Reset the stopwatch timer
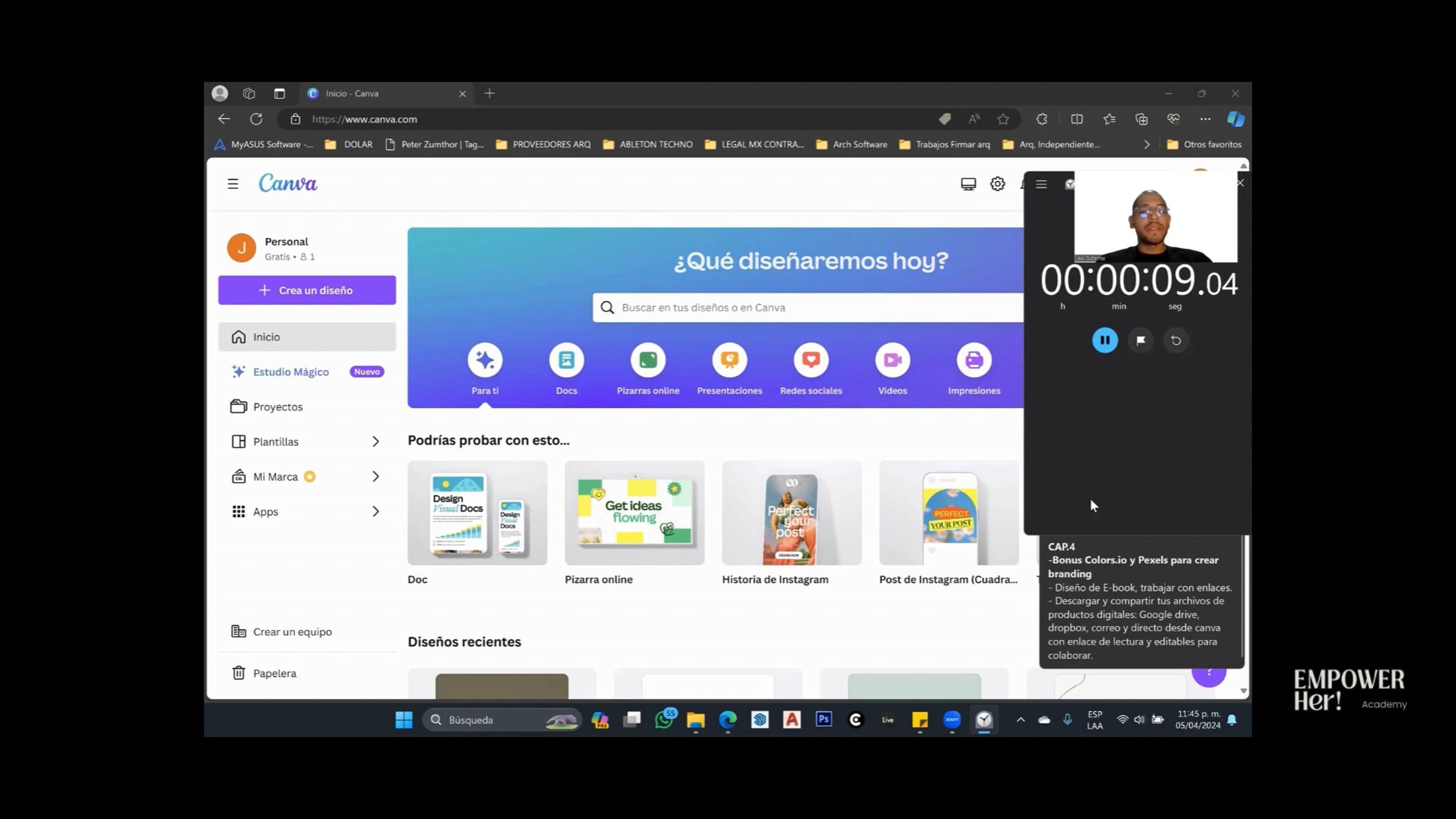 (1176, 340)
